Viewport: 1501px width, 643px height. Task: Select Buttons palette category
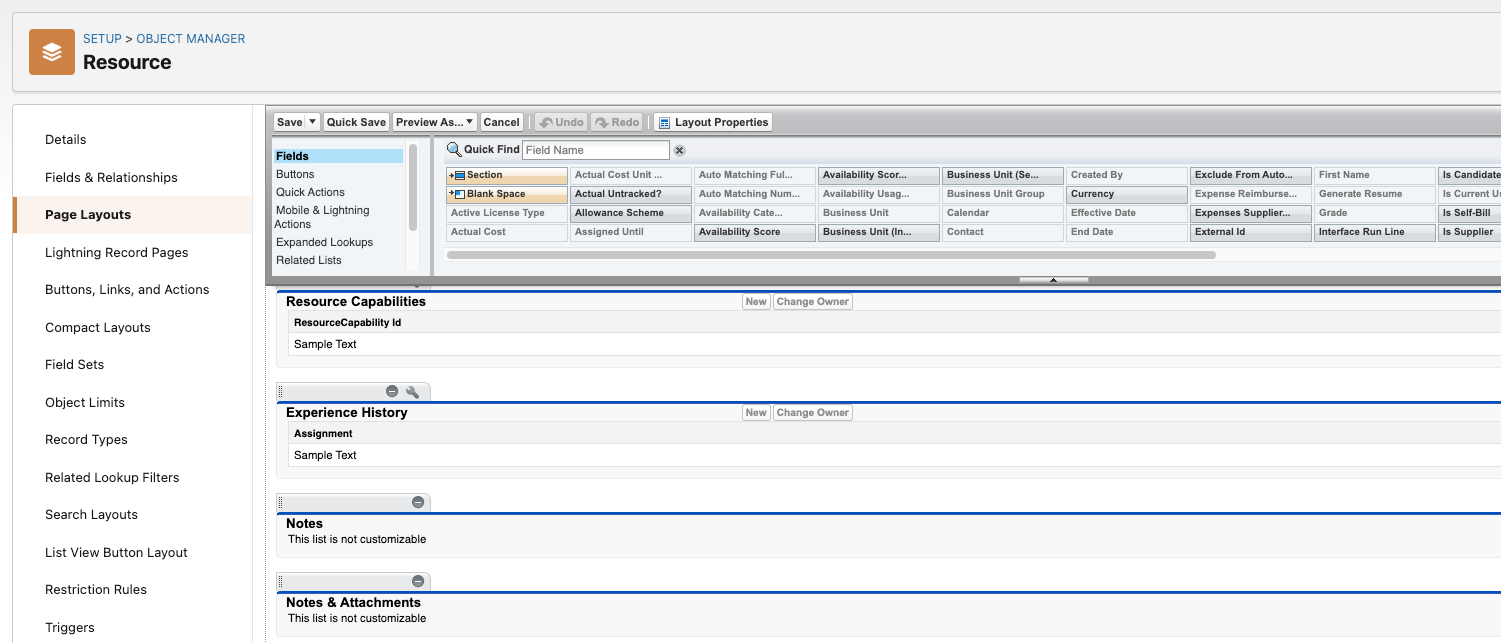point(295,174)
